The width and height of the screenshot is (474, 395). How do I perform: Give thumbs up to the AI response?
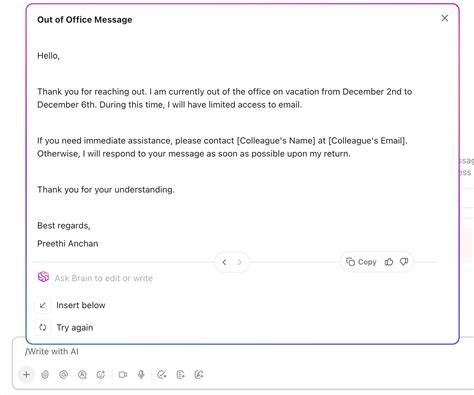click(389, 262)
